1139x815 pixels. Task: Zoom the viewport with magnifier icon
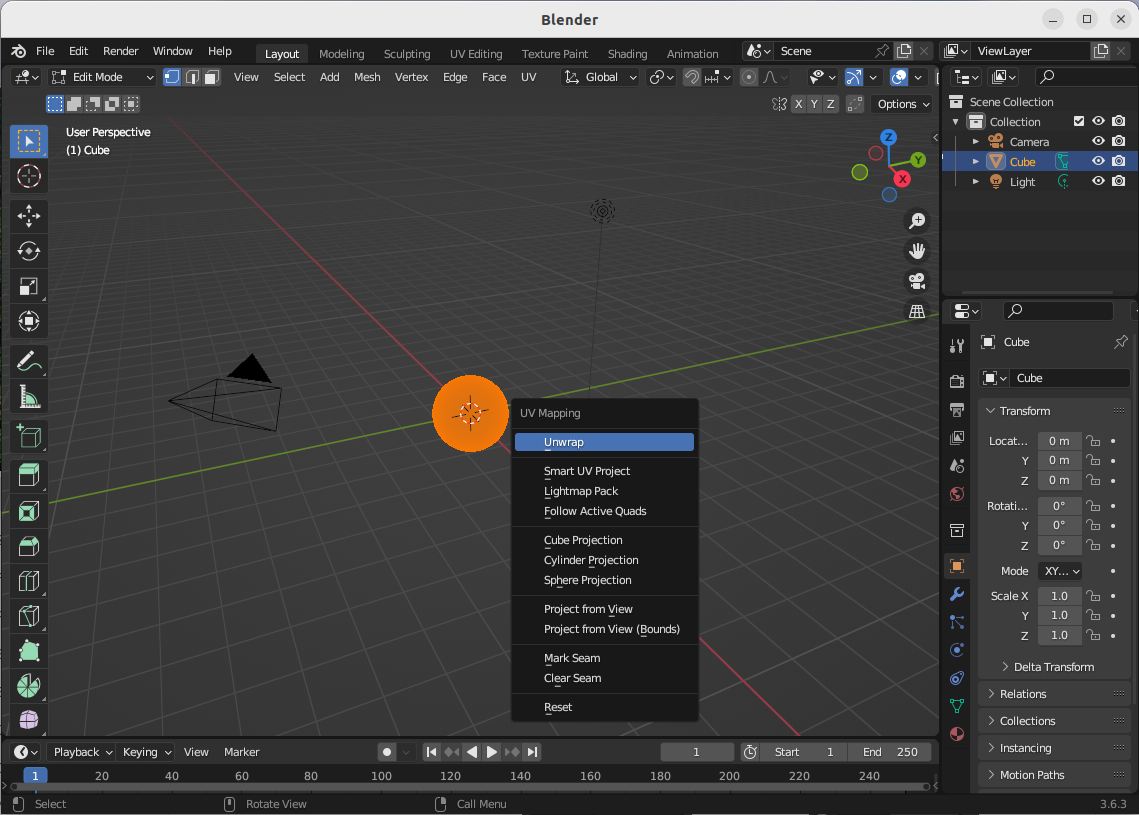tap(917, 221)
